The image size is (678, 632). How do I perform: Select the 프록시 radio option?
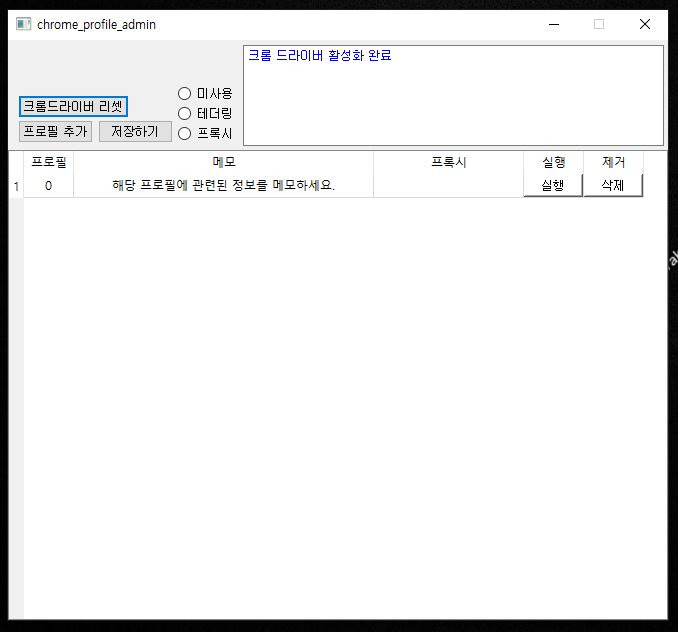(x=205, y=133)
